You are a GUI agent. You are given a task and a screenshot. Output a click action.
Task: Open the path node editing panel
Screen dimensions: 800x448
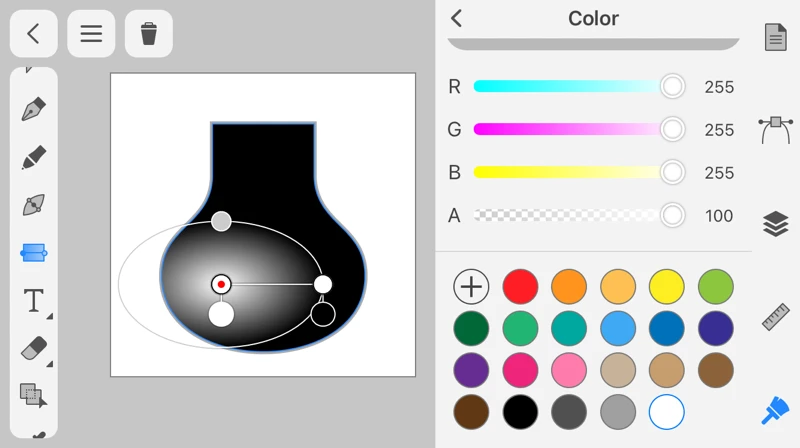(x=775, y=129)
